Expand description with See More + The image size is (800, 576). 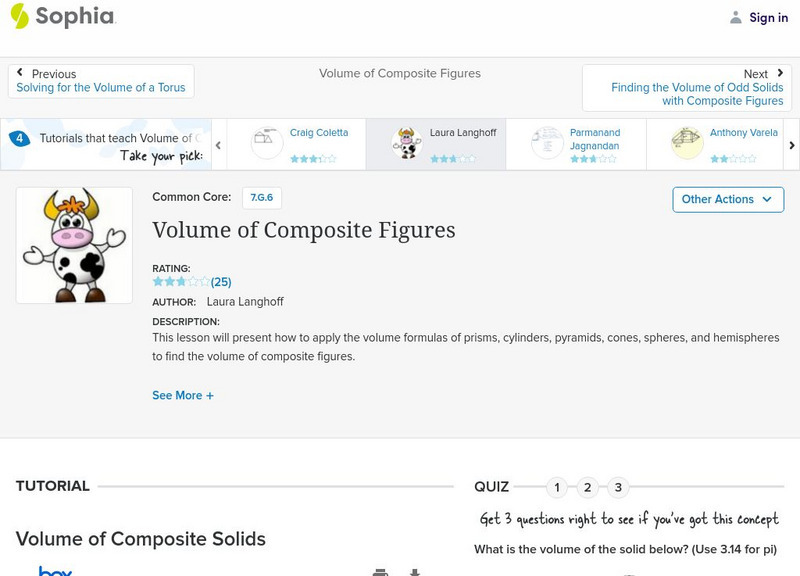[183, 395]
